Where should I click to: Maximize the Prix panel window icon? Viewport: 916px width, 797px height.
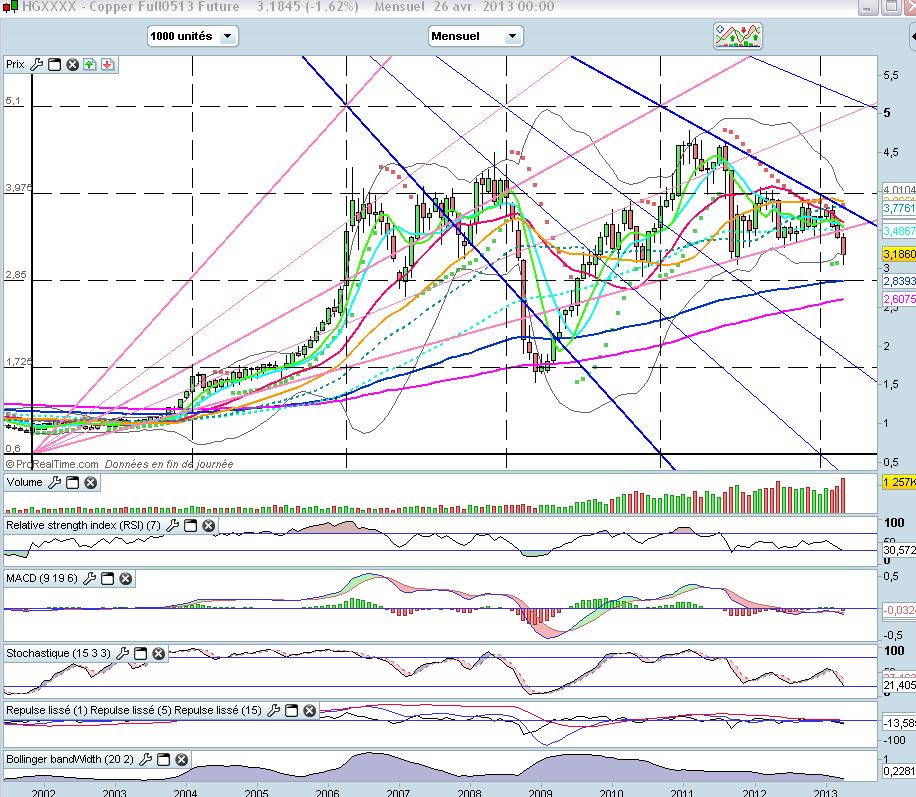click(54, 64)
